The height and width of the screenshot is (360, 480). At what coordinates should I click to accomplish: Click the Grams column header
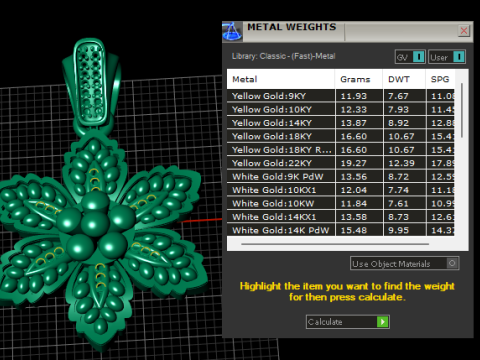(x=359, y=79)
